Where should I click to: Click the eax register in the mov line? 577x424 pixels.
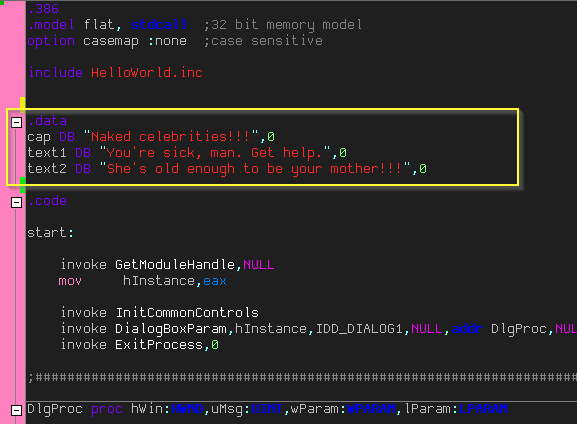(215, 281)
